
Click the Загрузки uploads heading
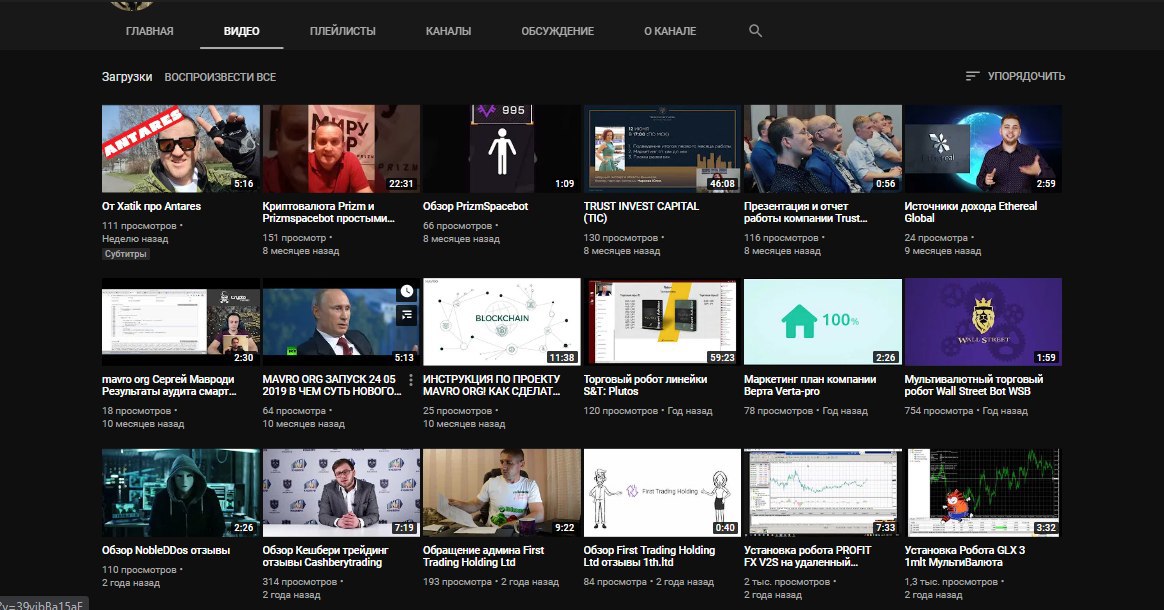coord(127,77)
